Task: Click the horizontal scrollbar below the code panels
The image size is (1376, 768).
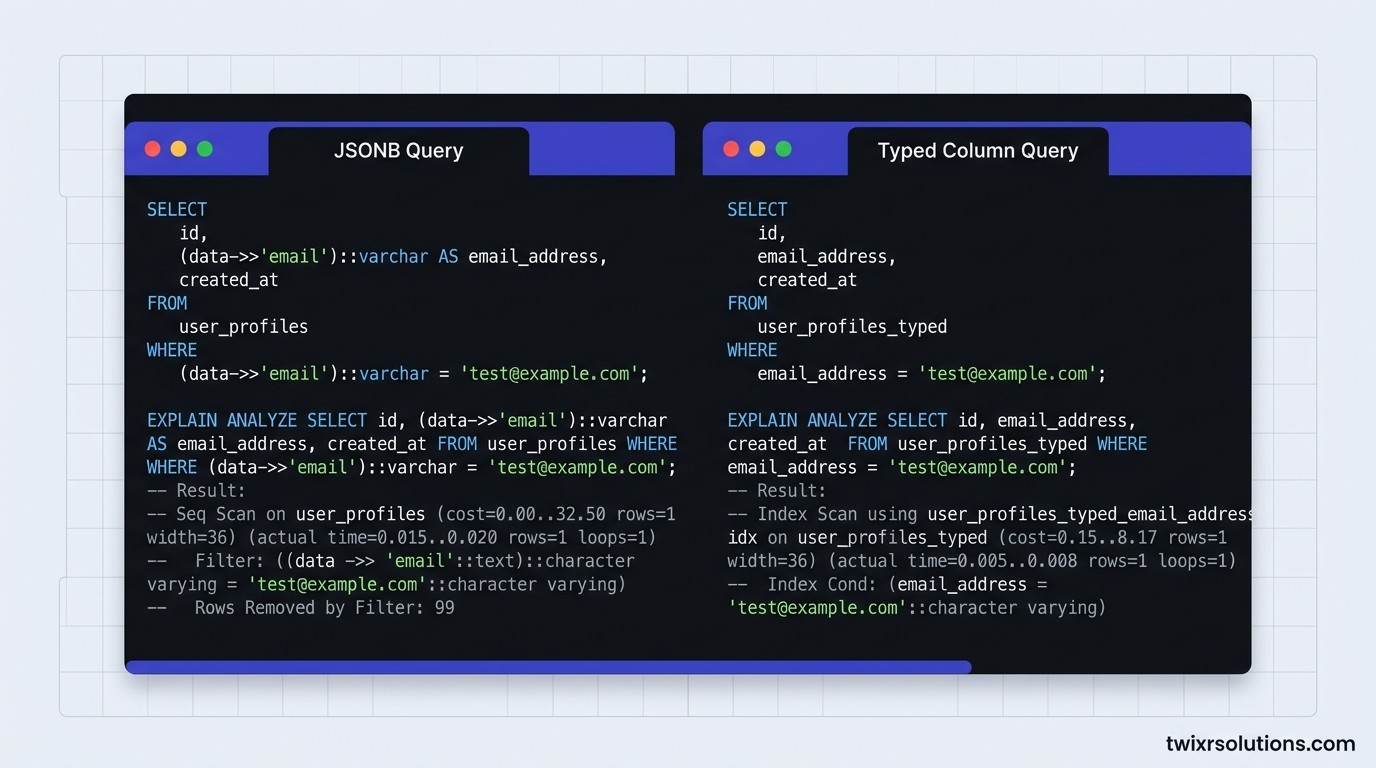Action: [x=548, y=667]
